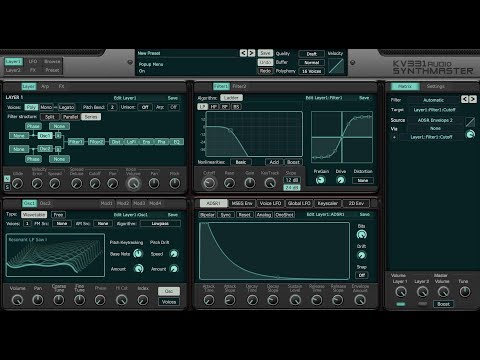Image resolution: width=480 pixels, height=360 pixels.
Task: Open Polyphony dropdown showing 16 Voices
Action: [x=311, y=71]
